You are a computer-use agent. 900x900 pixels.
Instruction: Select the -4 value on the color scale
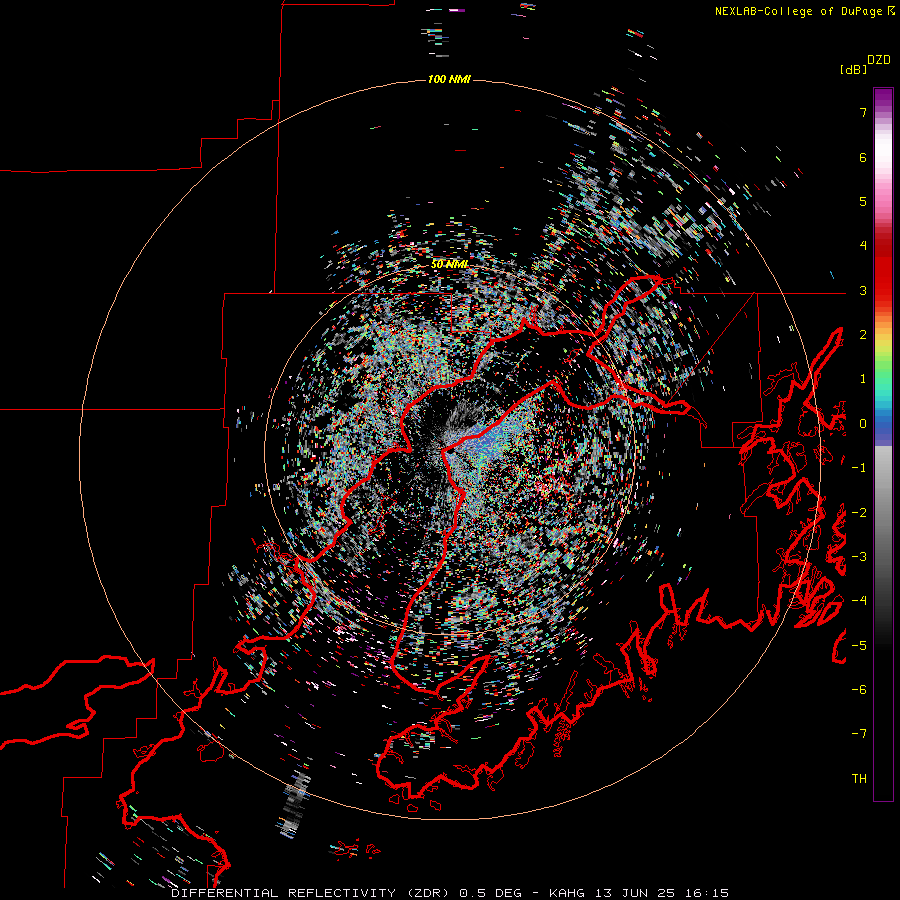click(x=859, y=601)
